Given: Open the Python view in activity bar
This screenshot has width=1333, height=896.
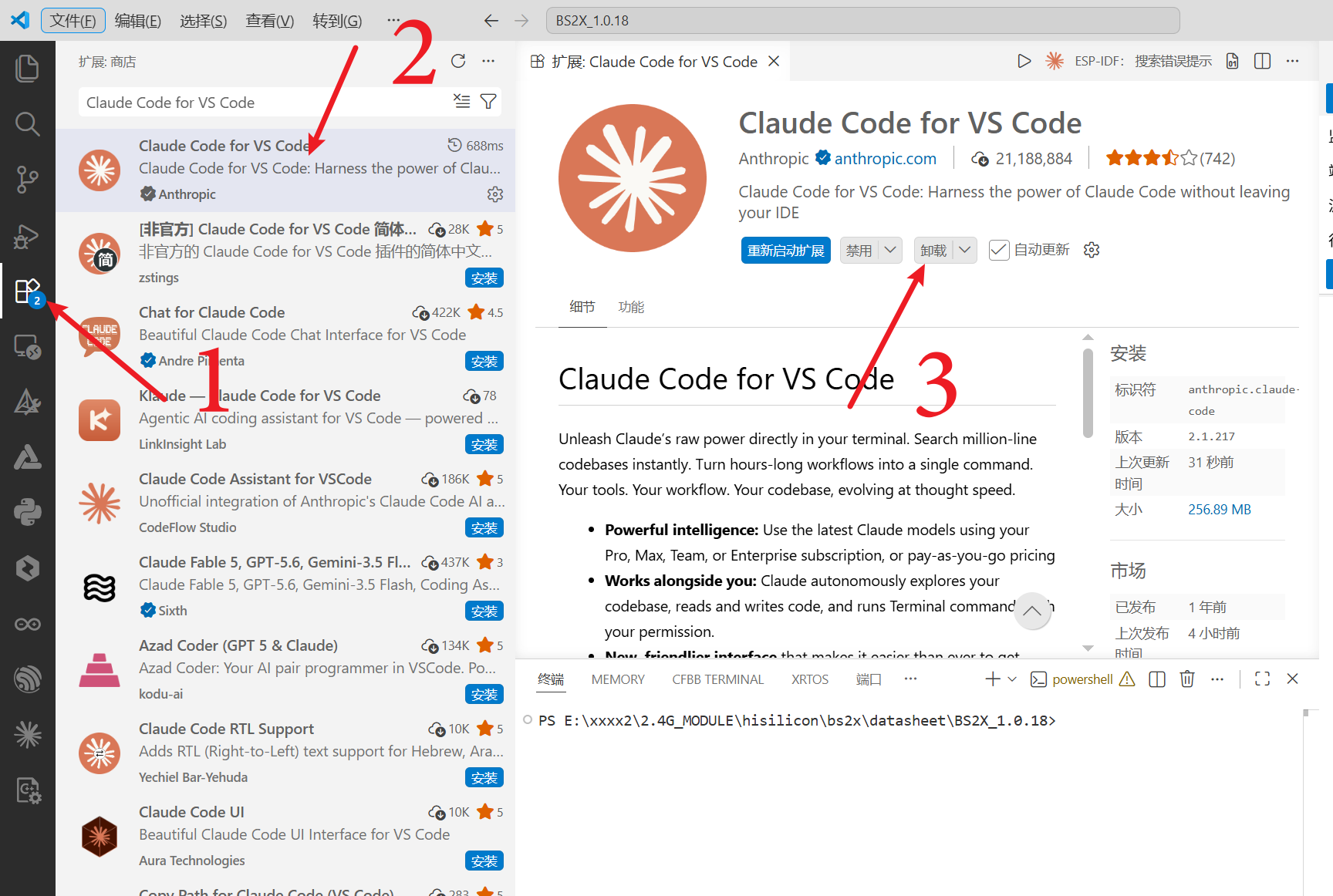Looking at the screenshot, I should pos(28,512).
